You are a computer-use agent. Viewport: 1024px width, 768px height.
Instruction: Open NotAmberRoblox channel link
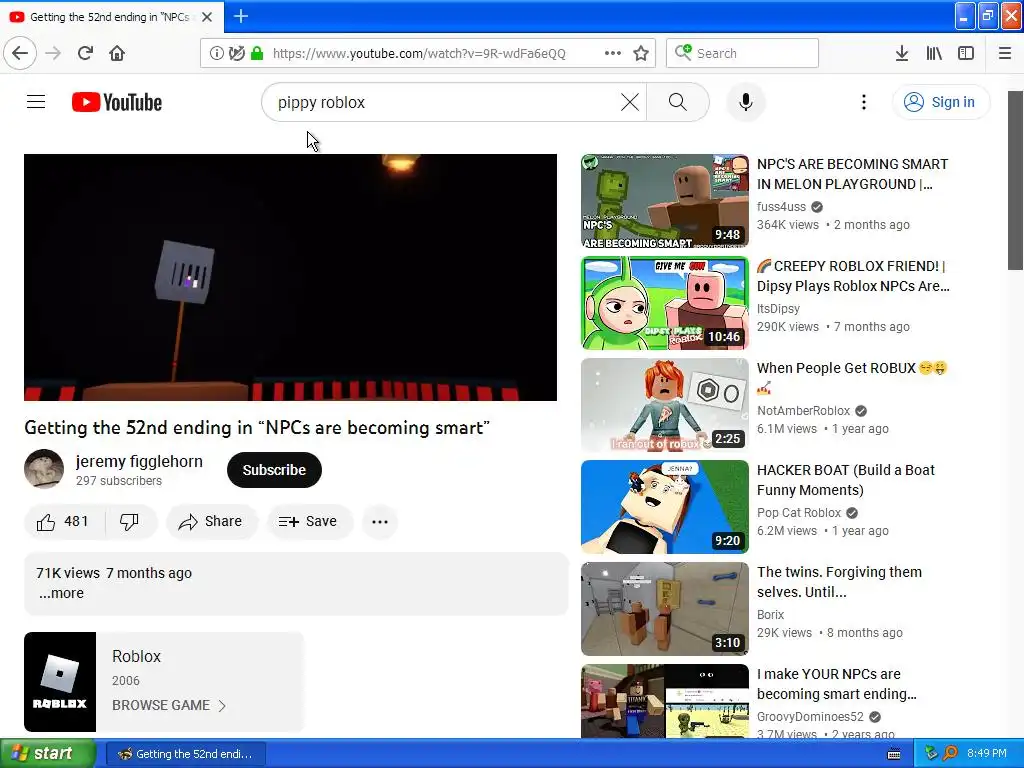[804, 410]
